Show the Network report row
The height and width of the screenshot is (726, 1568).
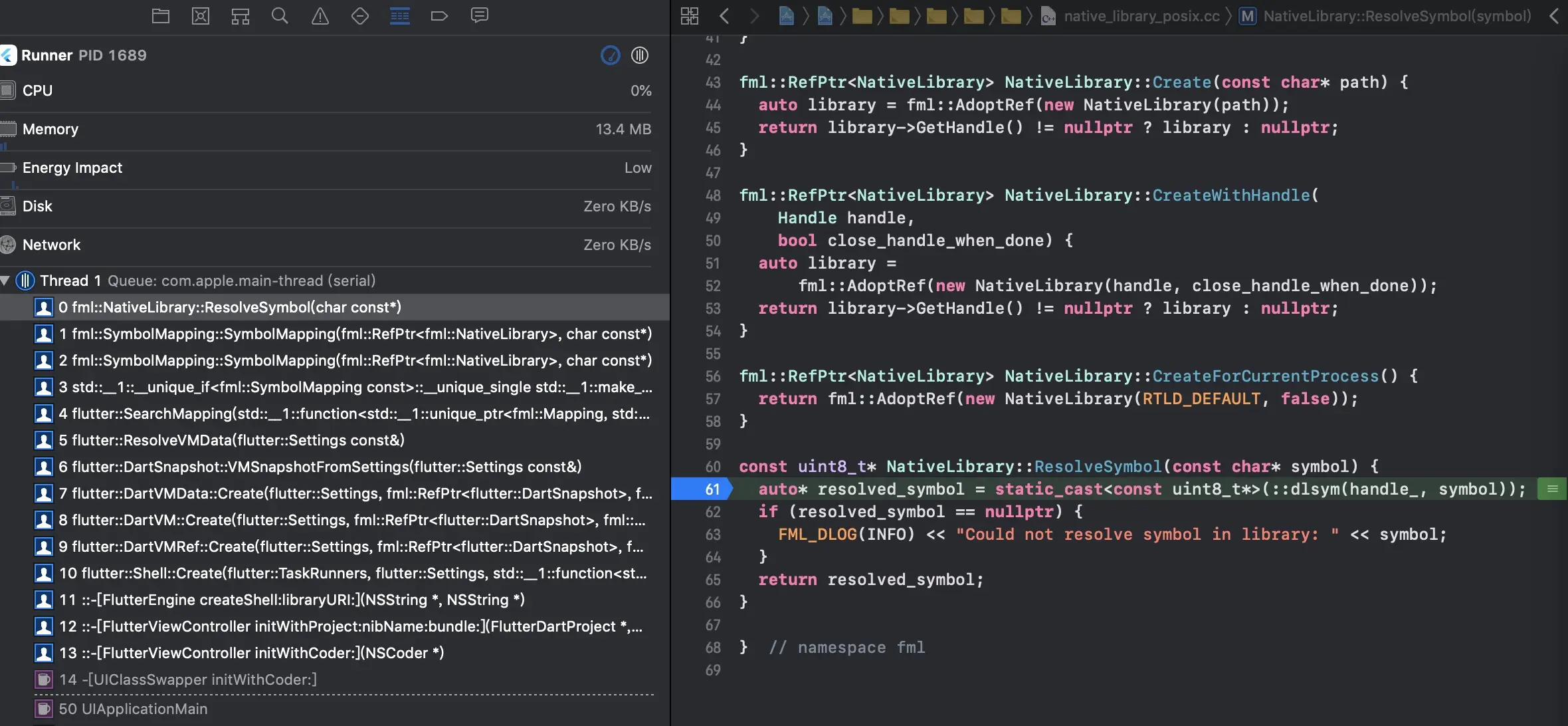[326, 245]
